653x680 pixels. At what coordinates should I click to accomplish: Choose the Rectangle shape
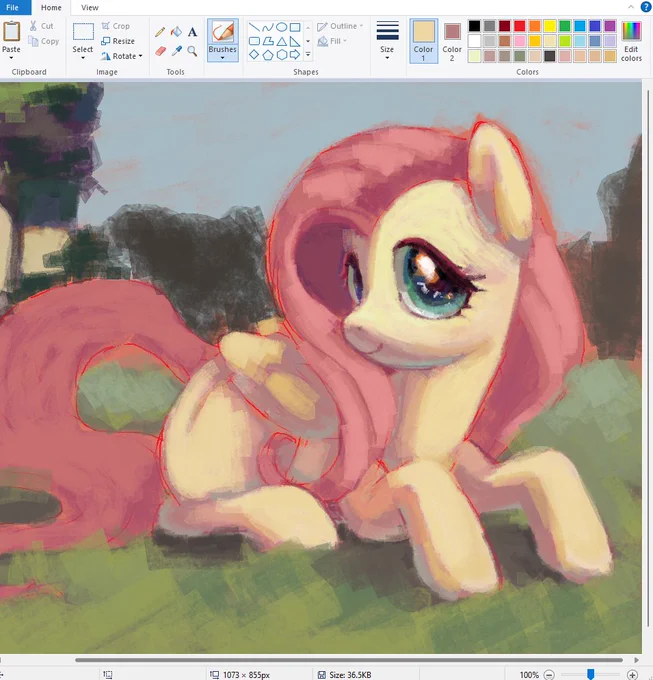click(x=295, y=28)
